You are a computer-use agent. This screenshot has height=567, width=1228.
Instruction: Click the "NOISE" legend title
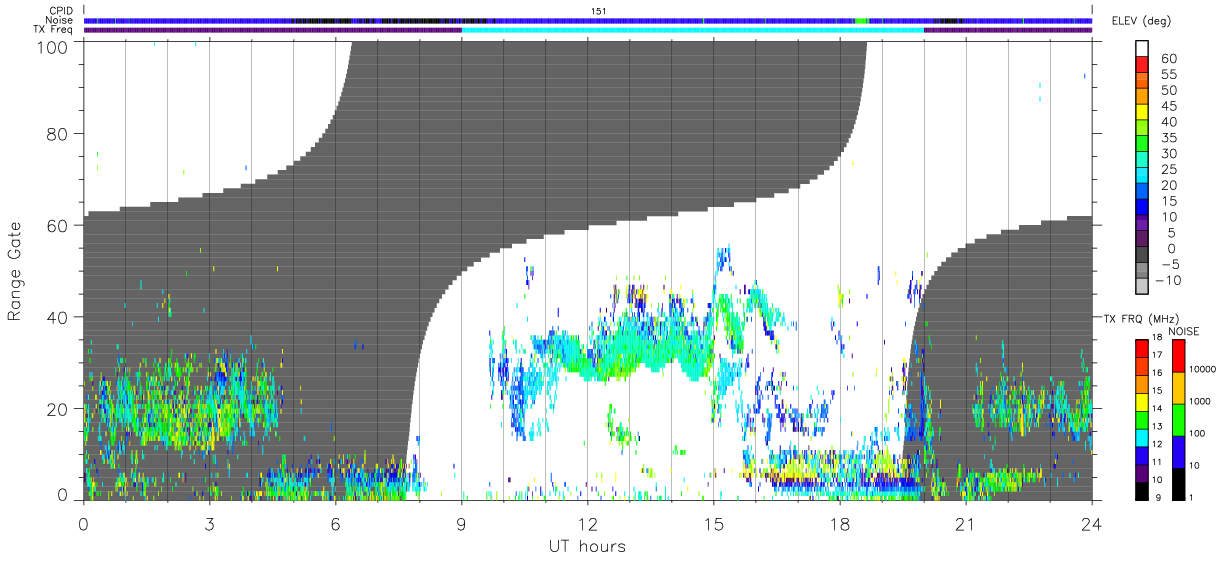click(1183, 331)
